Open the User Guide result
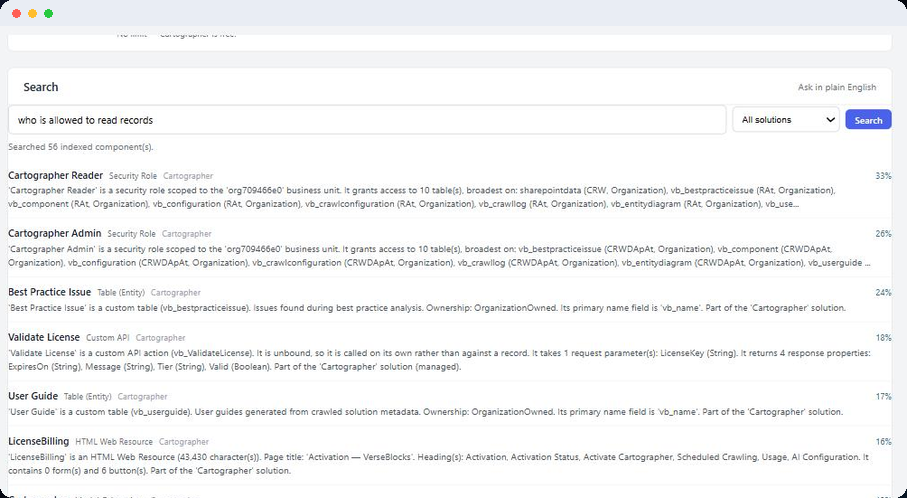The image size is (907, 498). coord(33,396)
